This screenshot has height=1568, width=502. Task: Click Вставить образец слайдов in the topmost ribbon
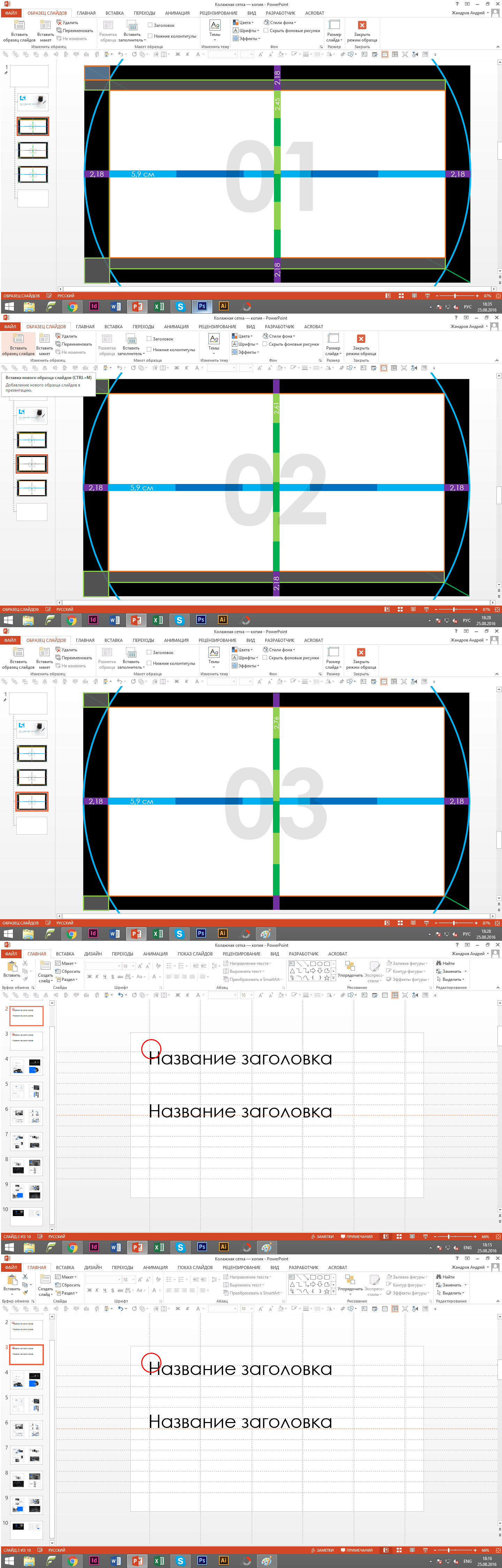[x=19, y=29]
